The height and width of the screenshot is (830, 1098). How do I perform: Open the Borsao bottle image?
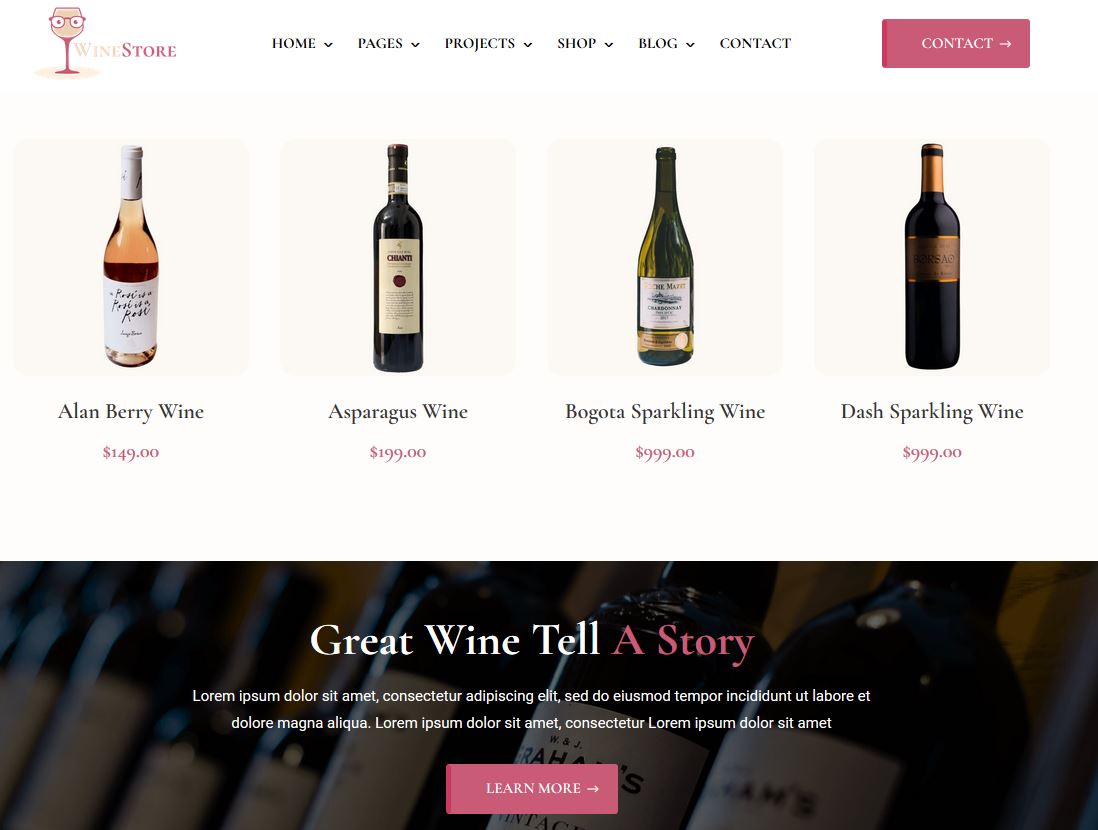931,257
